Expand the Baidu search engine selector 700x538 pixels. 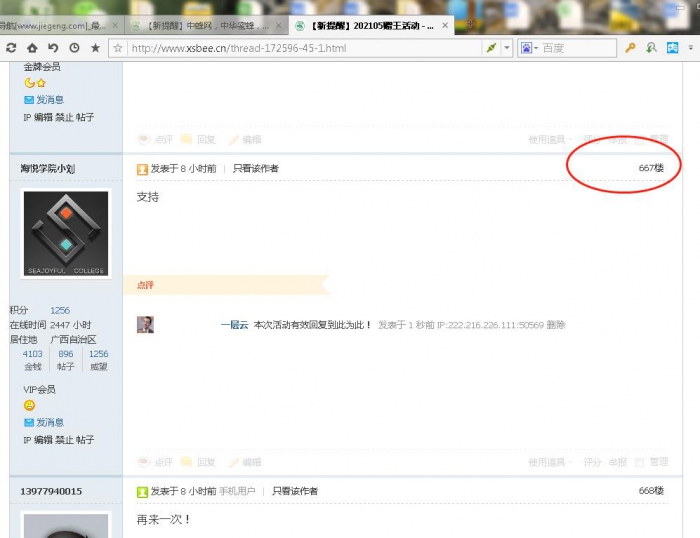coord(529,47)
